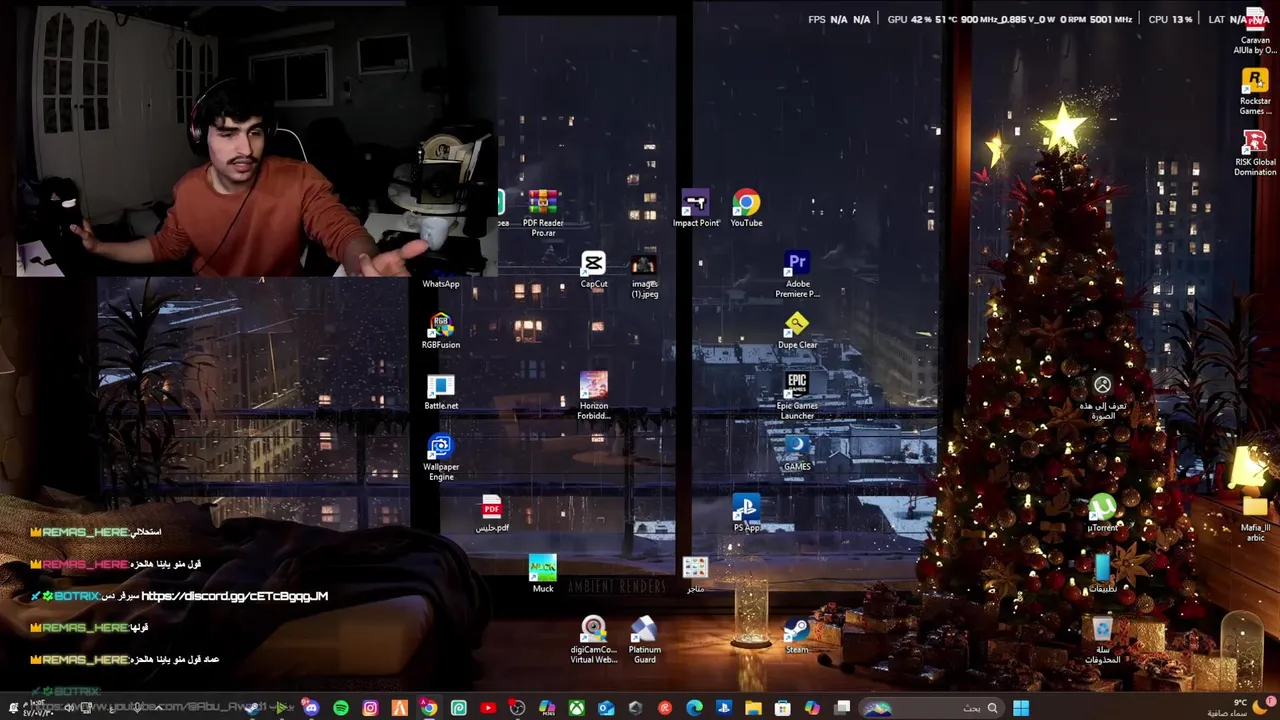Launch CapCut from the desktop
This screenshot has width=1280, height=720.
pyautogui.click(x=594, y=269)
